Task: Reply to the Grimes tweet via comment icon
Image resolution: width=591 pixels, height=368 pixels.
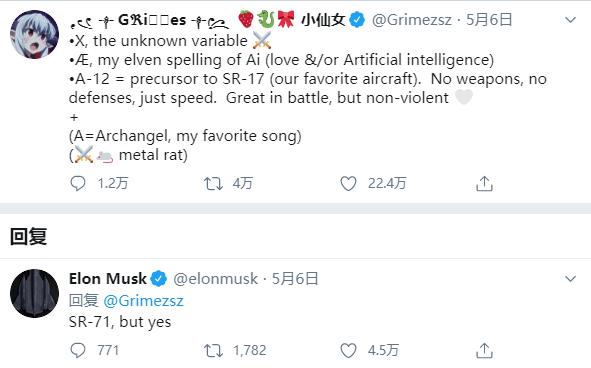Action: [78, 184]
